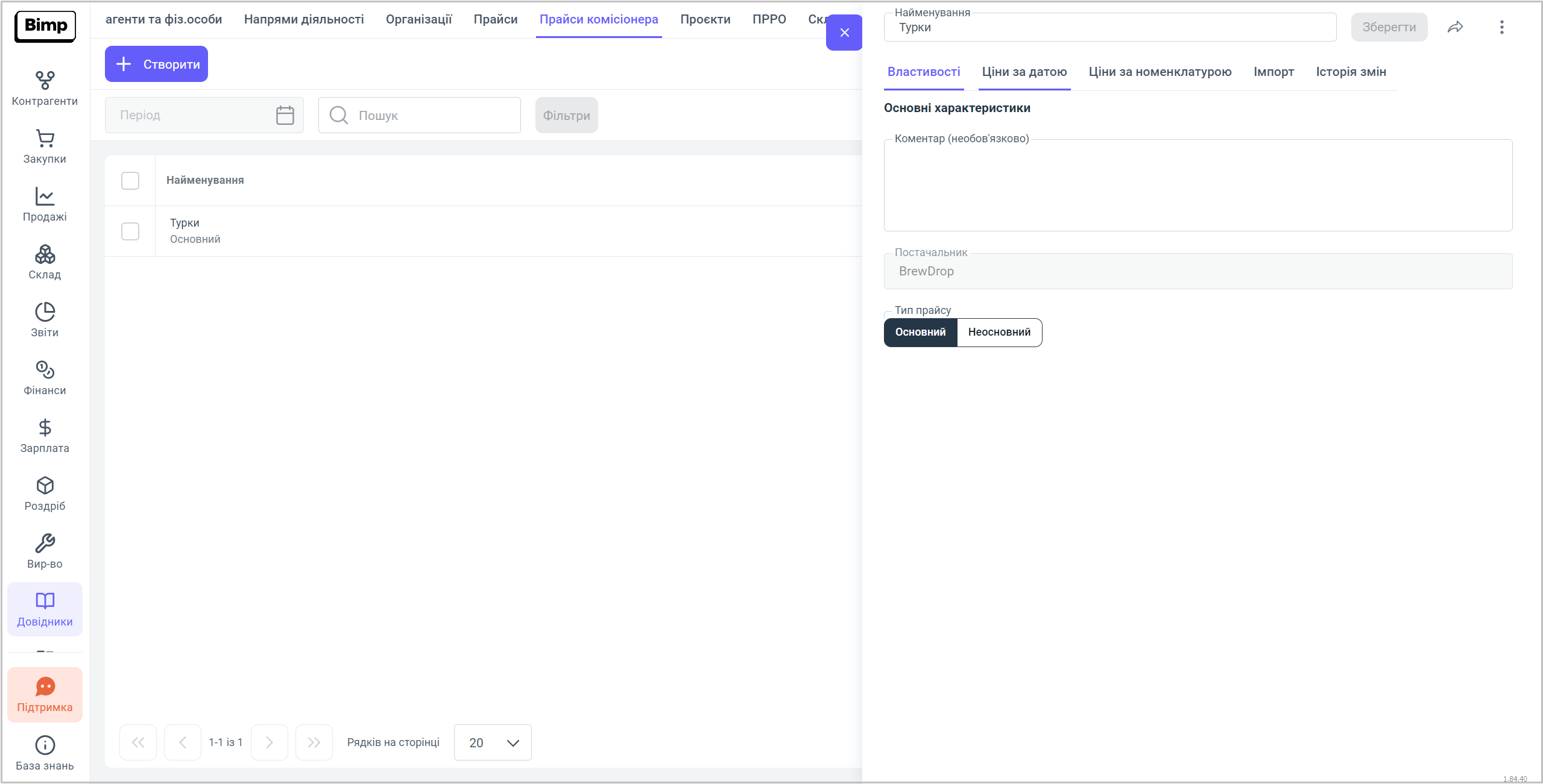
Task: Open the three-dot more options menu
Action: click(x=1501, y=27)
